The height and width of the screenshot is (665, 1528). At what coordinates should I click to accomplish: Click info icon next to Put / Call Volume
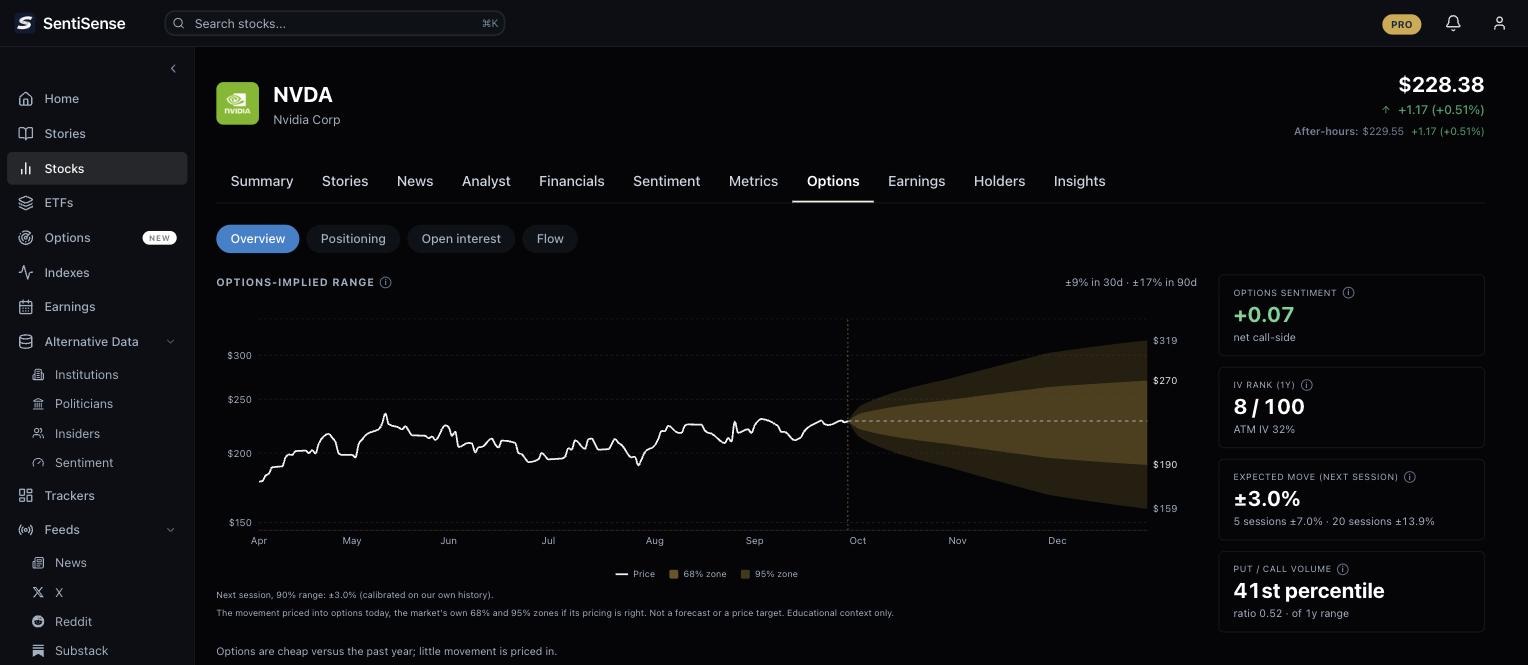pyautogui.click(x=1343, y=569)
